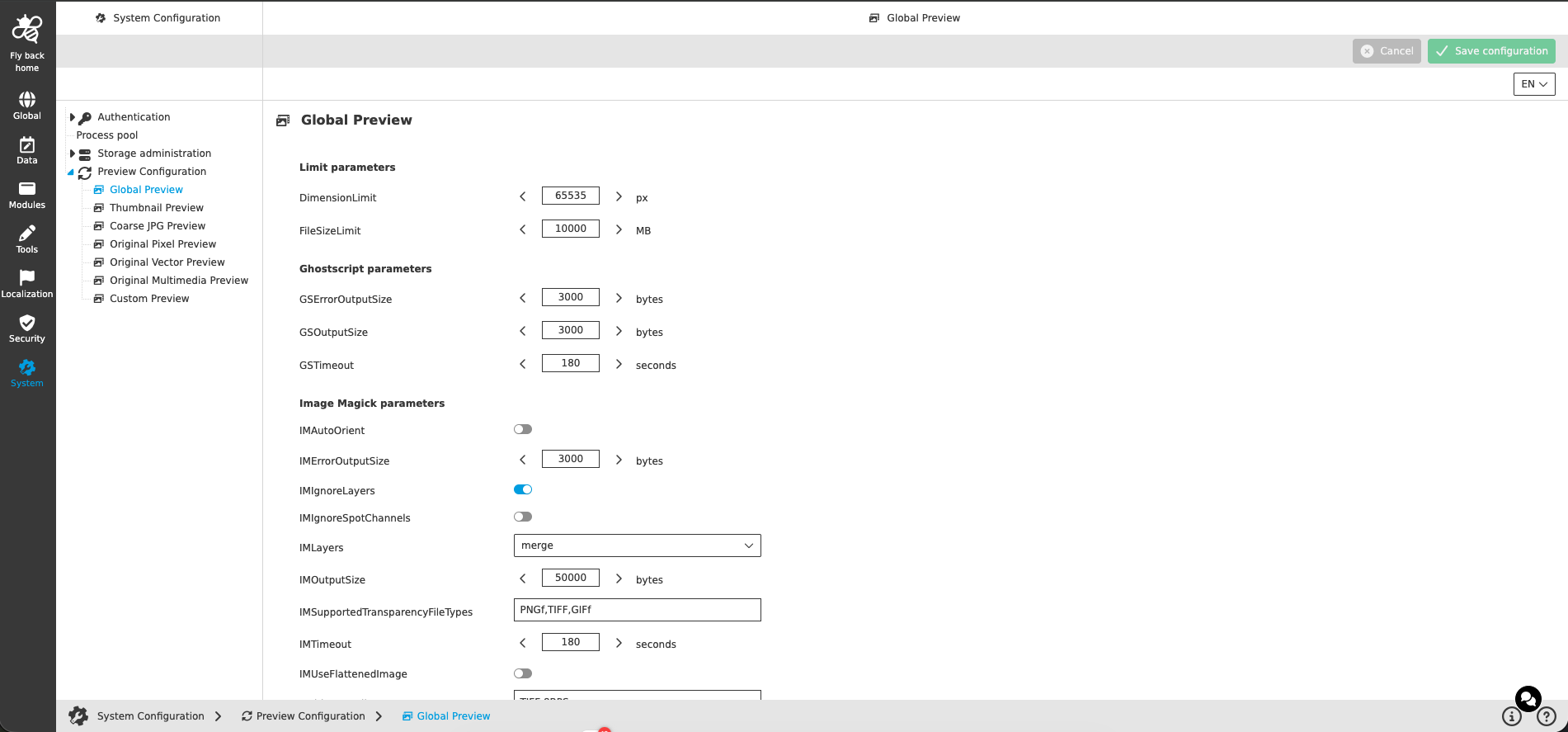1568x732 pixels.
Task: Toggle the IMAutoOrient switch
Action: pyautogui.click(x=523, y=429)
